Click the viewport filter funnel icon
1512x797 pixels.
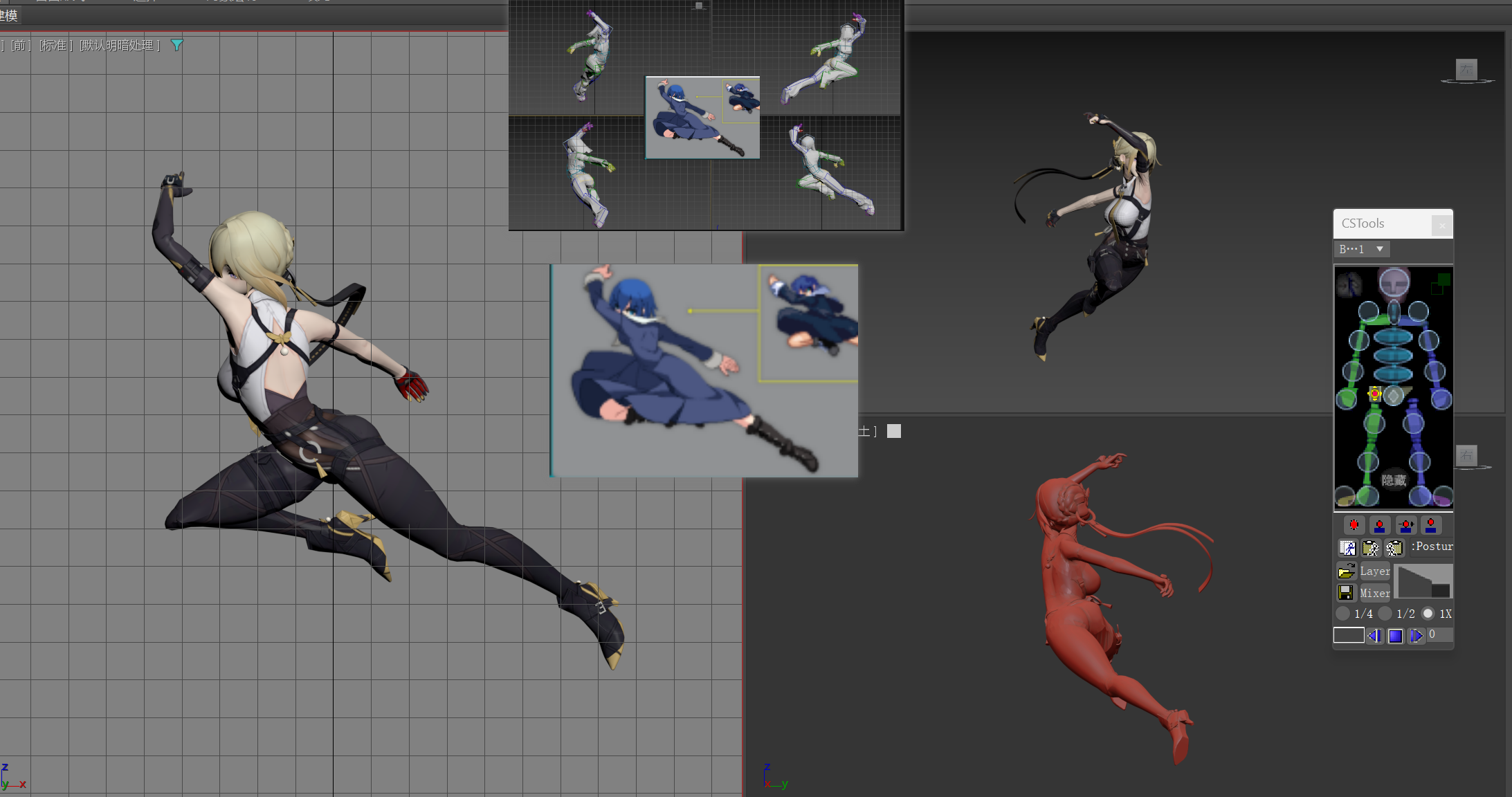(x=176, y=45)
